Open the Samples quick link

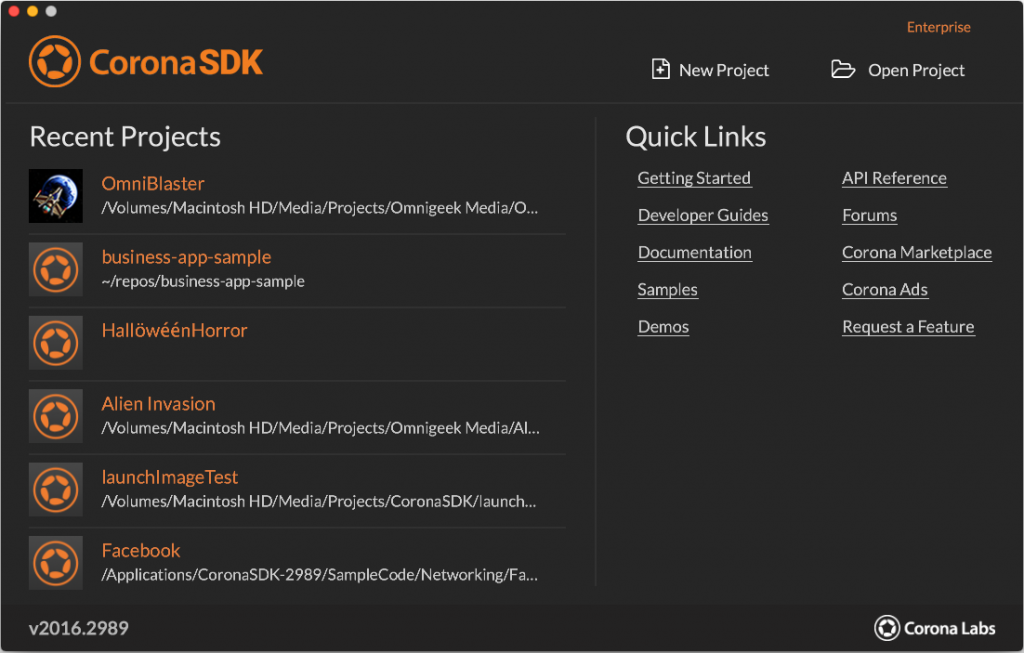667,290
